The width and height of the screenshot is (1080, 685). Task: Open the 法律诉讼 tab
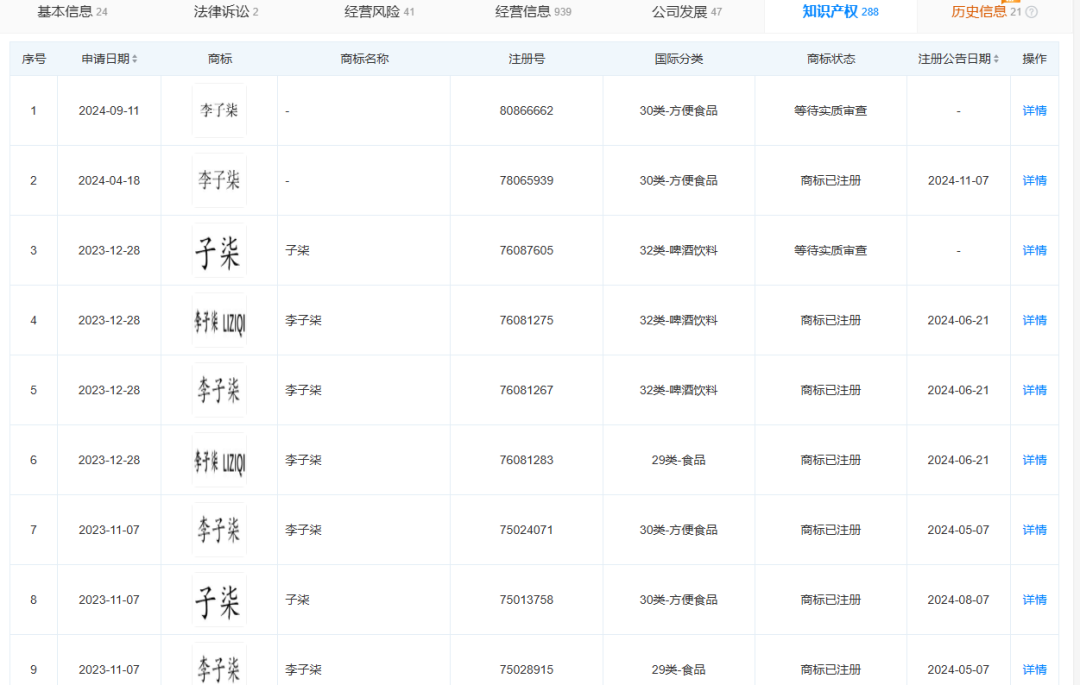point(226,12)
